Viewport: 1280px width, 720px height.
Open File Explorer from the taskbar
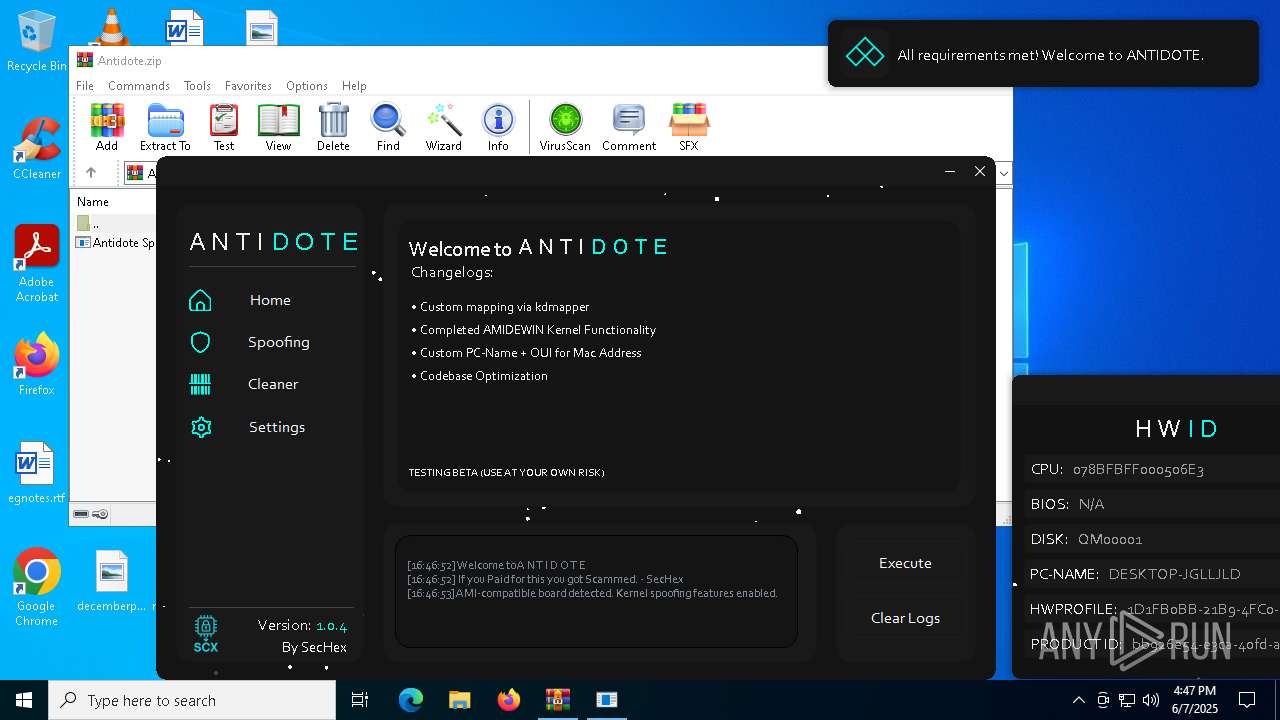tap(460, 700)
